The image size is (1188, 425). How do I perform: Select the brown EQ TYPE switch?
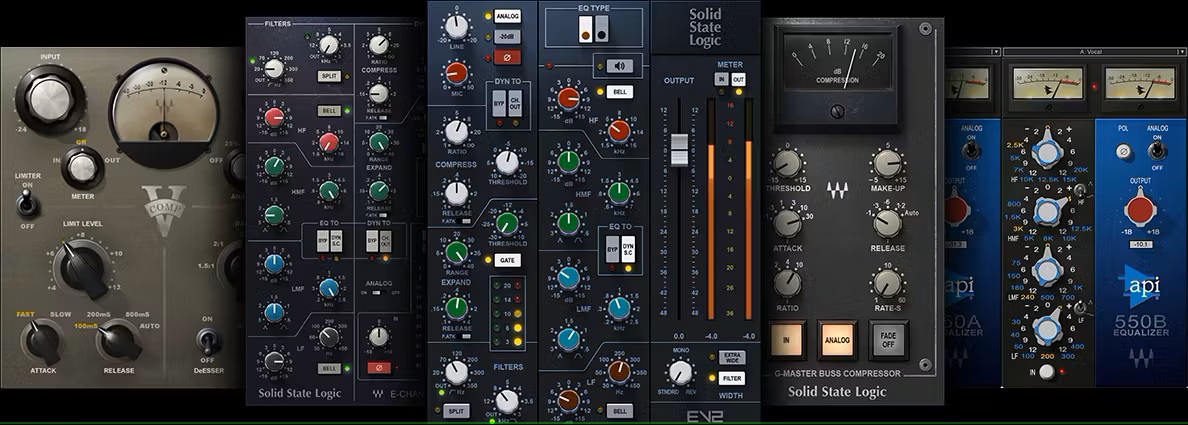pyautogui.click(x=585, y=29)
